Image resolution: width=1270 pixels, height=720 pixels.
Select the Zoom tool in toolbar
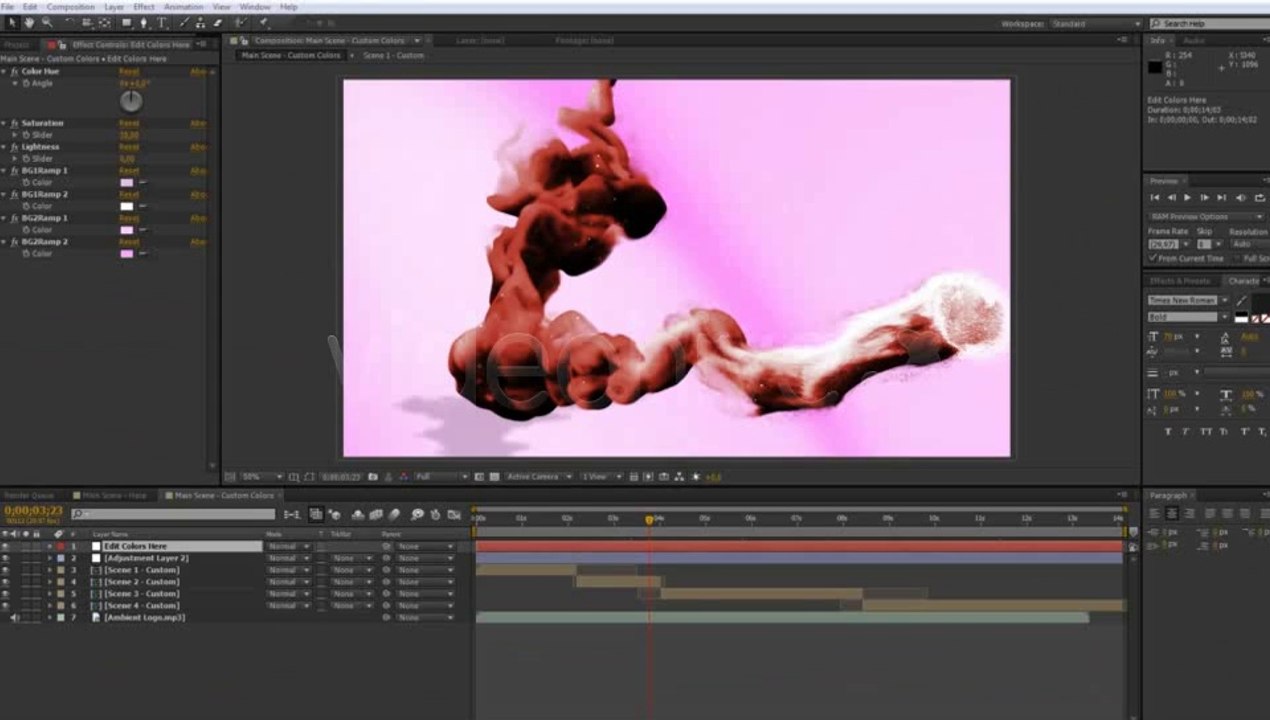[x=46, y=22]
